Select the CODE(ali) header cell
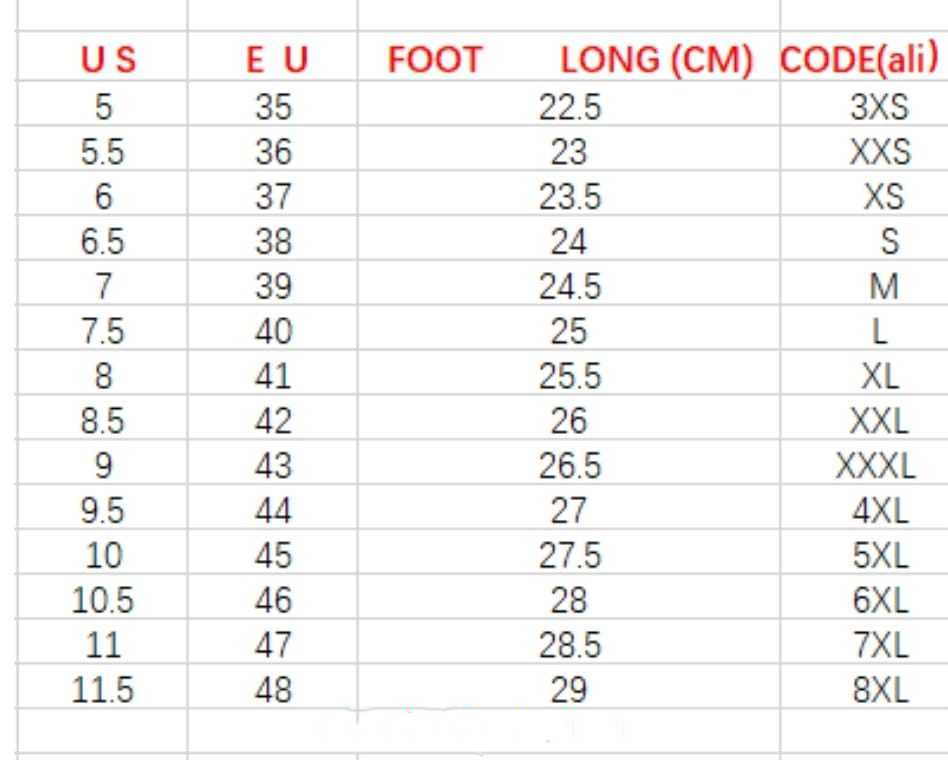Screen dimensions: 948x760 860,60
